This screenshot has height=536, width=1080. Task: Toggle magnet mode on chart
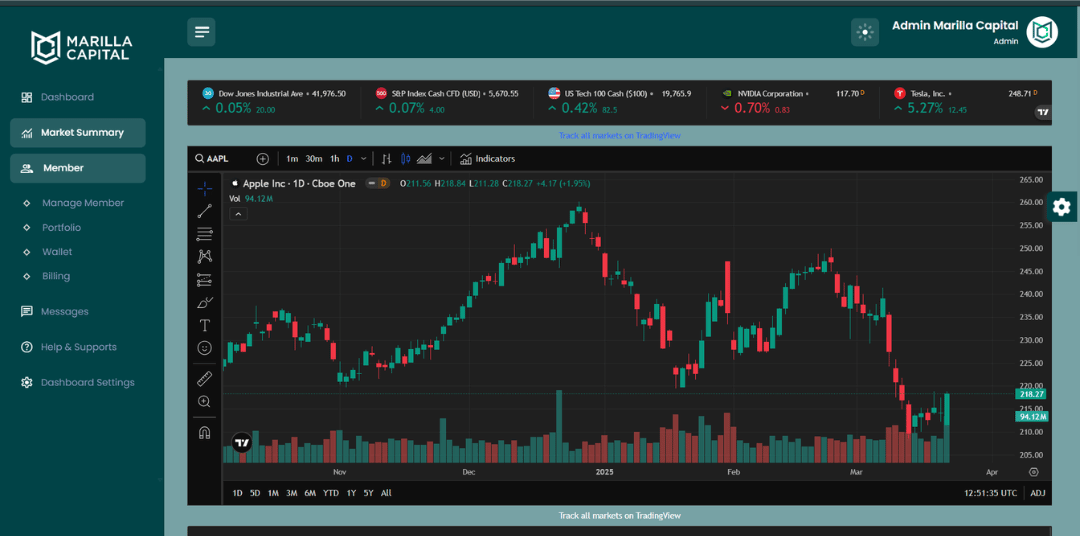[x=205, y=433]
